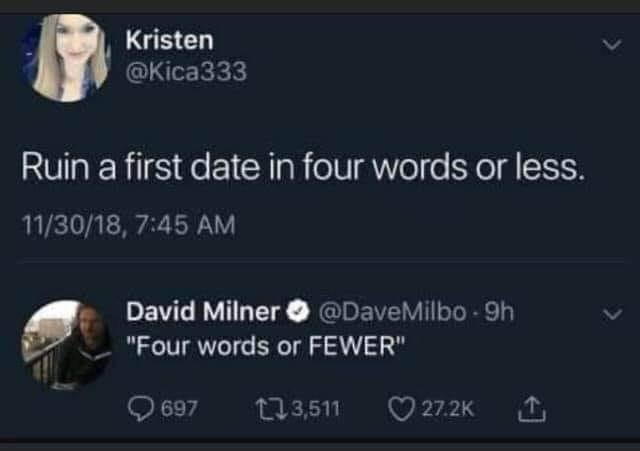Image resolution: width=640 pixels, height=451 pixels.
Task: Click the 697 replies count
Action: [181, 408]
